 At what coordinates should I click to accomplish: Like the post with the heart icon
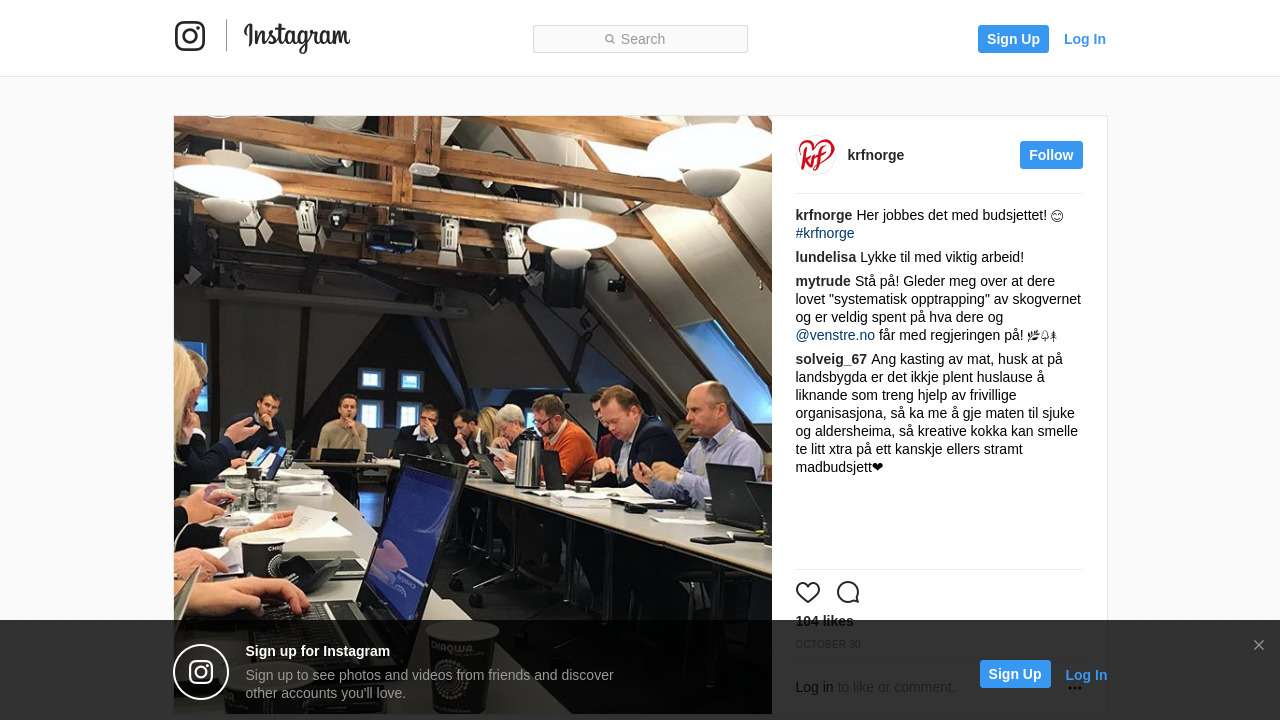point(808,592)
